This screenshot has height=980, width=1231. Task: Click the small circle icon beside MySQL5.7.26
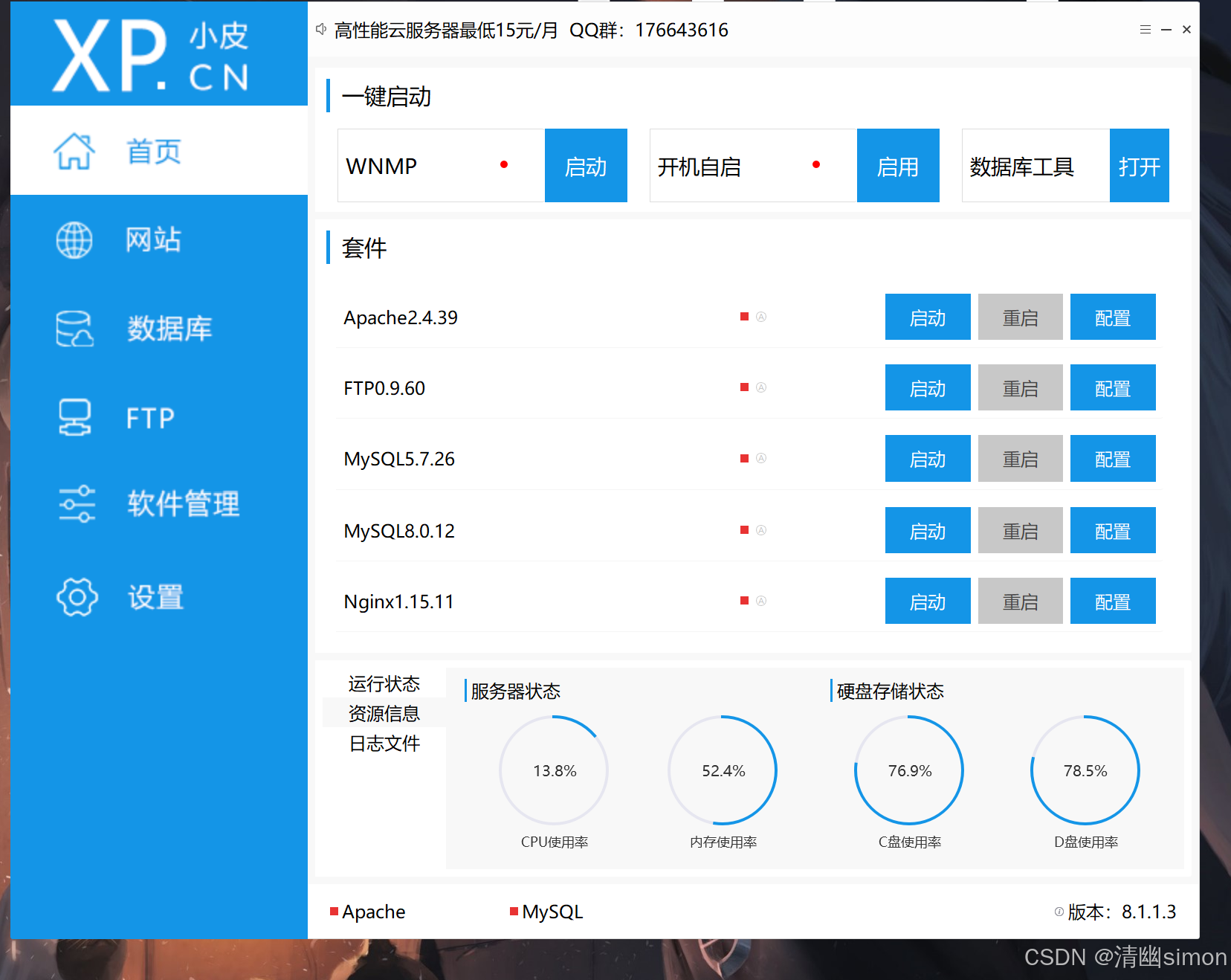coord(761,458)
